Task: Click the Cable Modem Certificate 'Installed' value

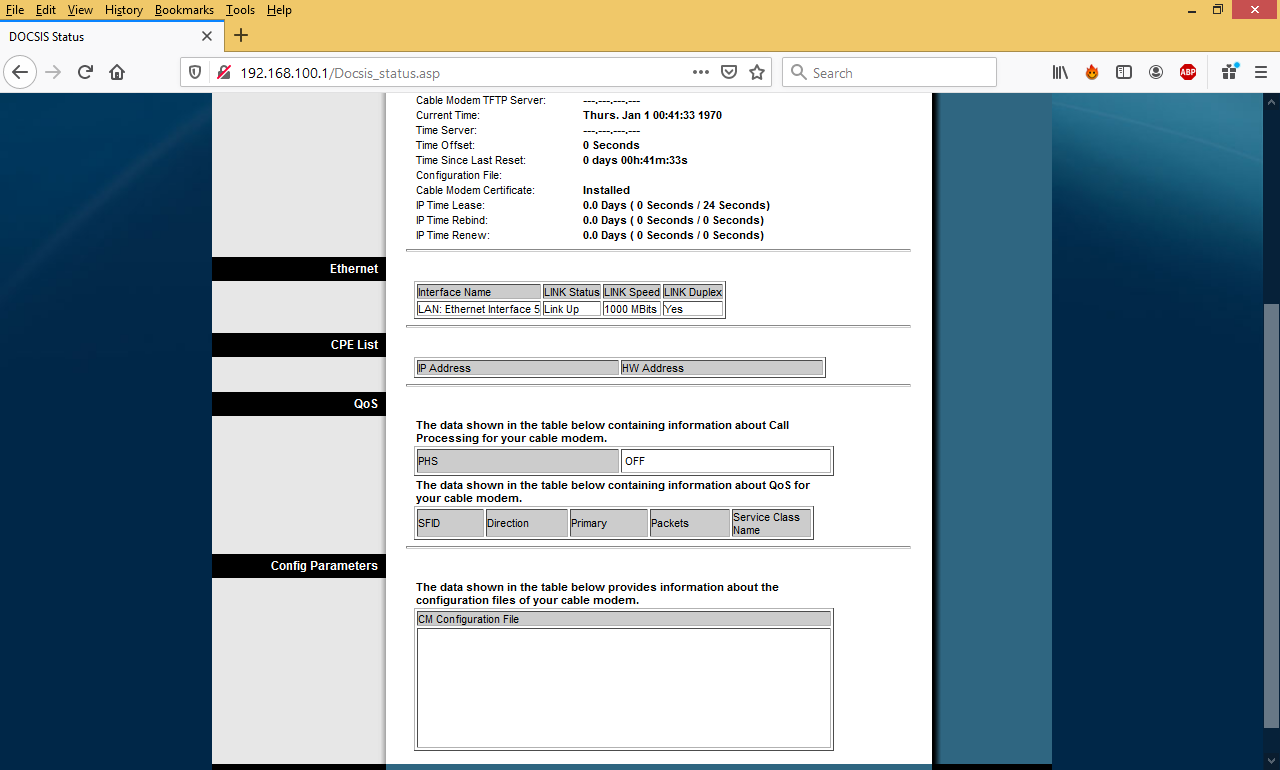Action: click(x=606, y=190)
